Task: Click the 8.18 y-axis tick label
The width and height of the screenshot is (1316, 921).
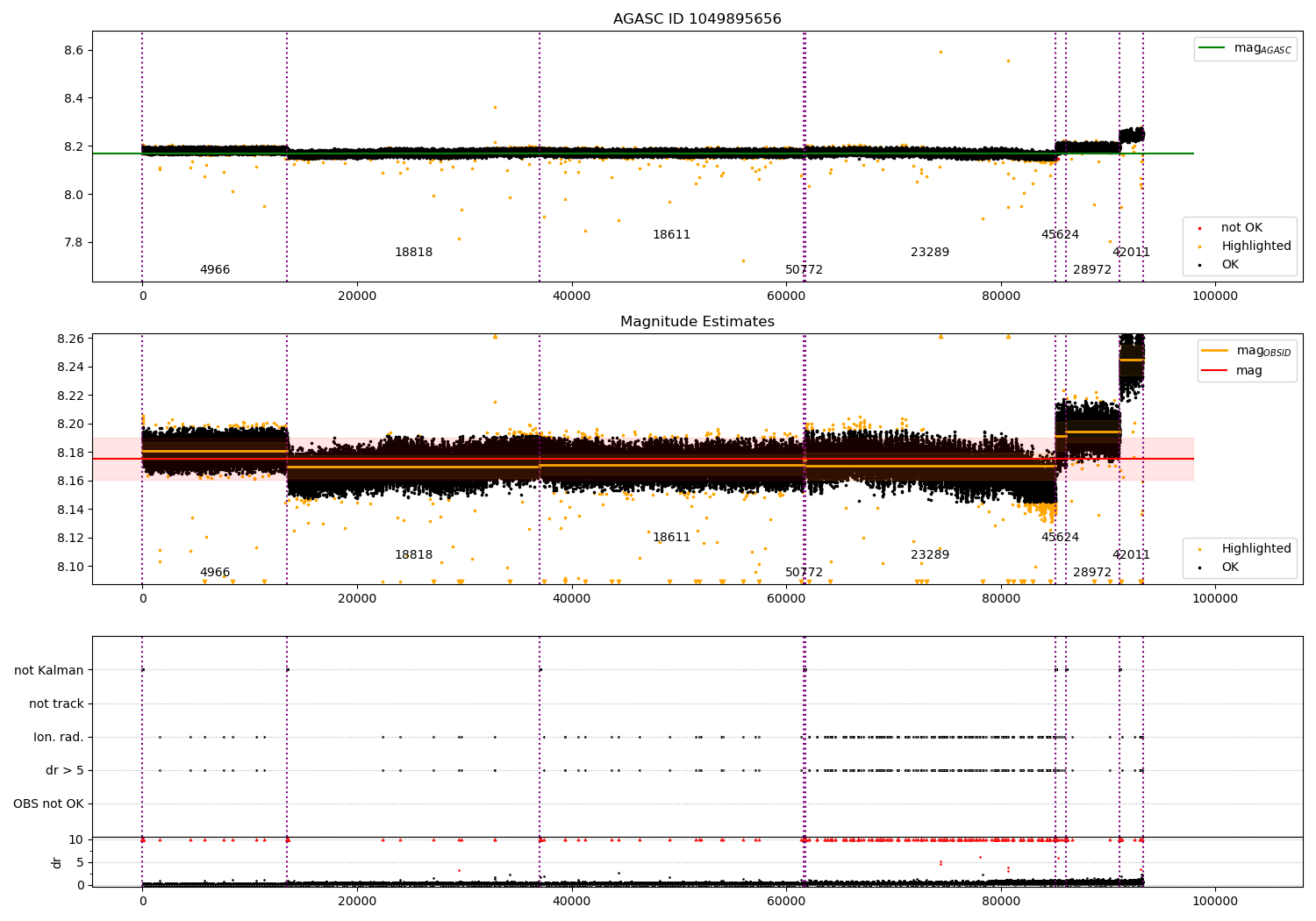Action: pyautogui.click(x=70, y=453)
